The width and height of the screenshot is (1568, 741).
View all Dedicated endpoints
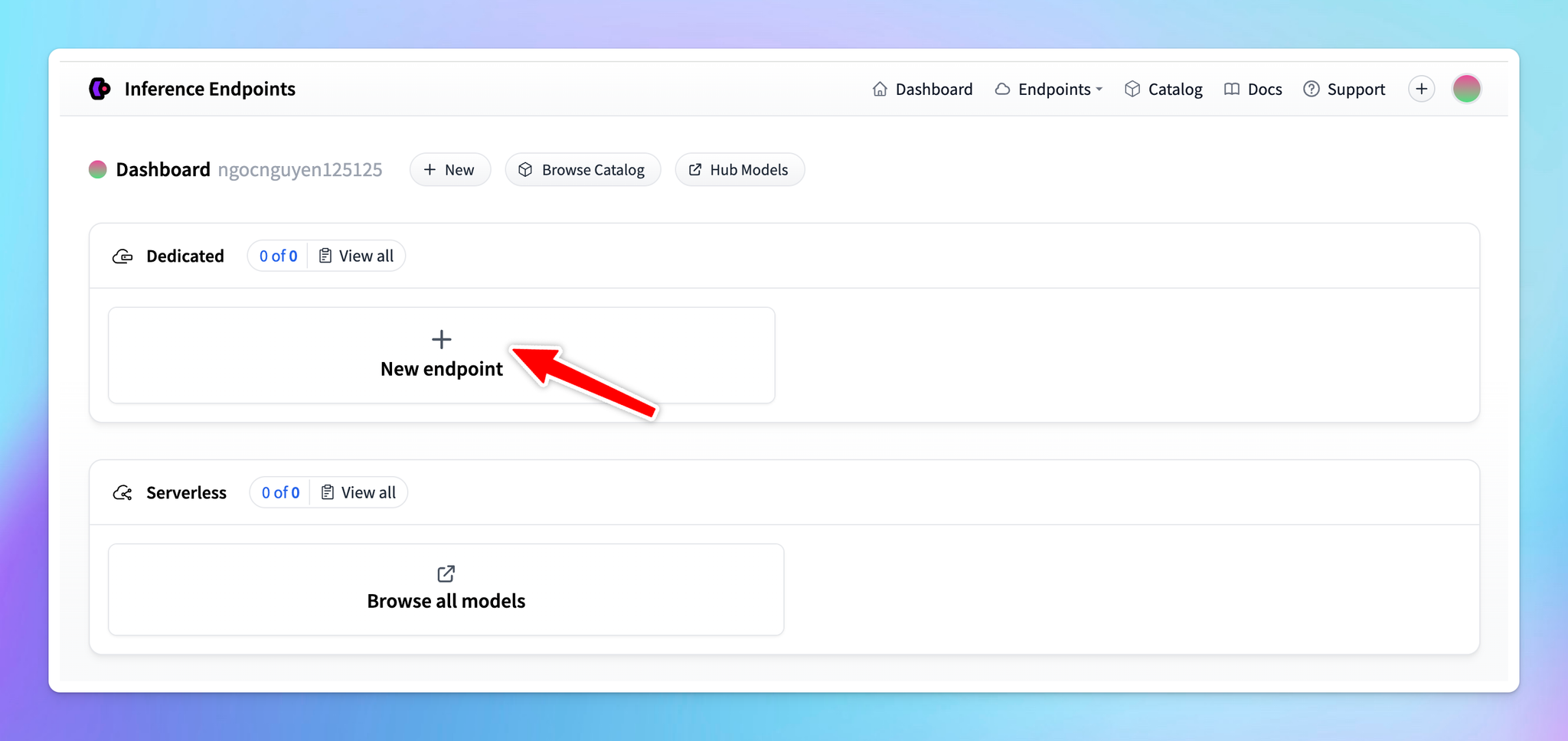pos(357,256)
